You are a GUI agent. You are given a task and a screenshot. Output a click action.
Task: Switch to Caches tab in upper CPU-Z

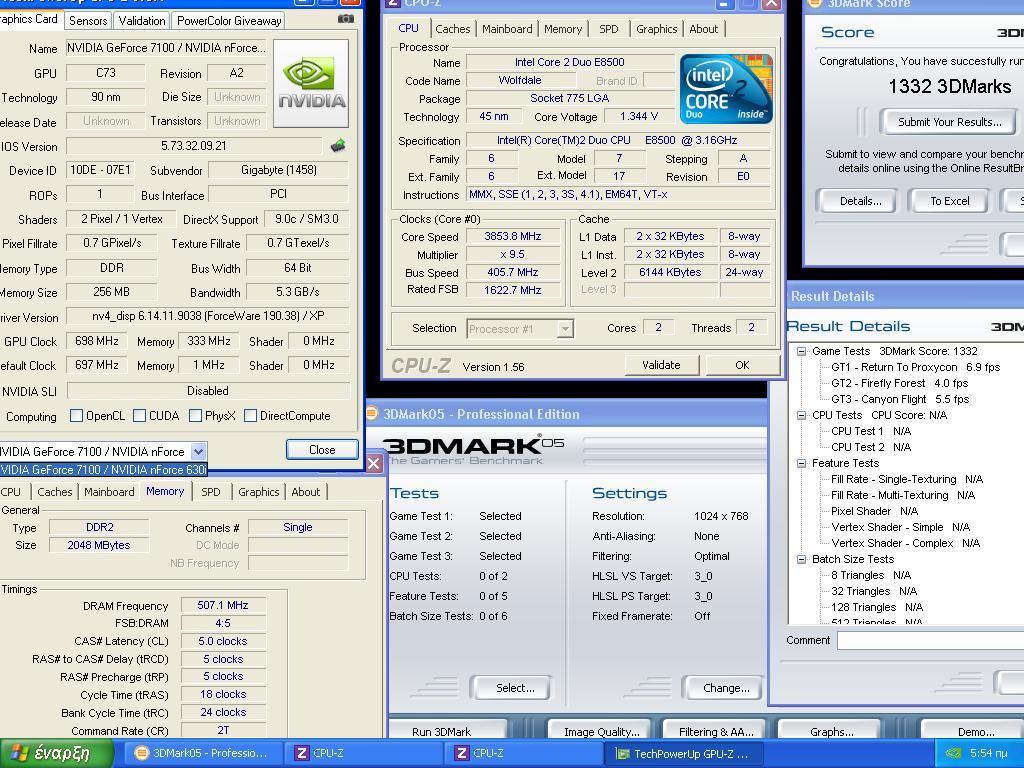(x=453, y=29)
